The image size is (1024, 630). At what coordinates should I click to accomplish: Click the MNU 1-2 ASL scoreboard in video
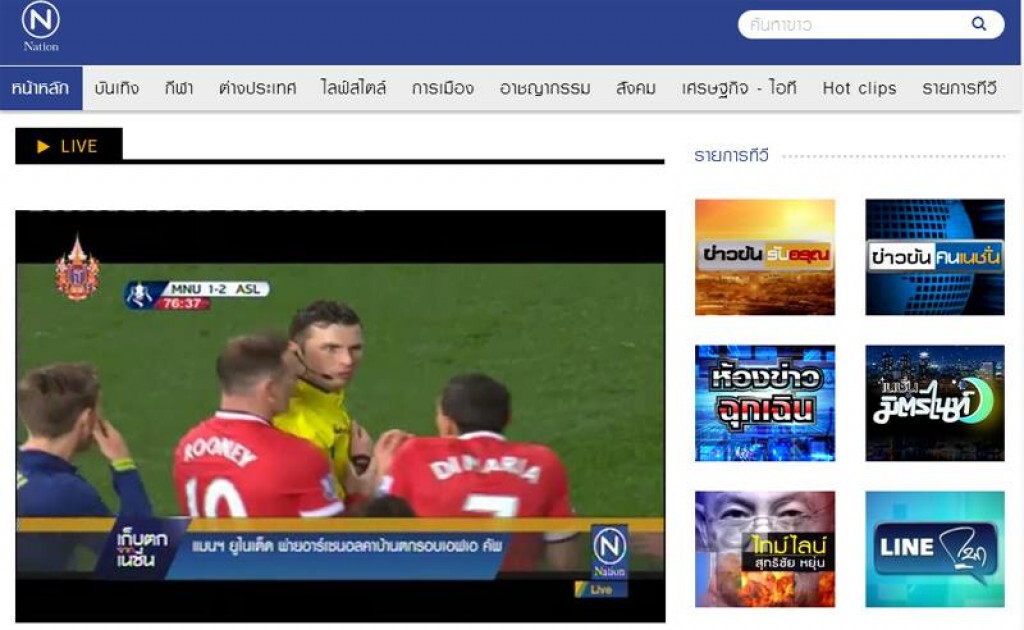point(197,295)
